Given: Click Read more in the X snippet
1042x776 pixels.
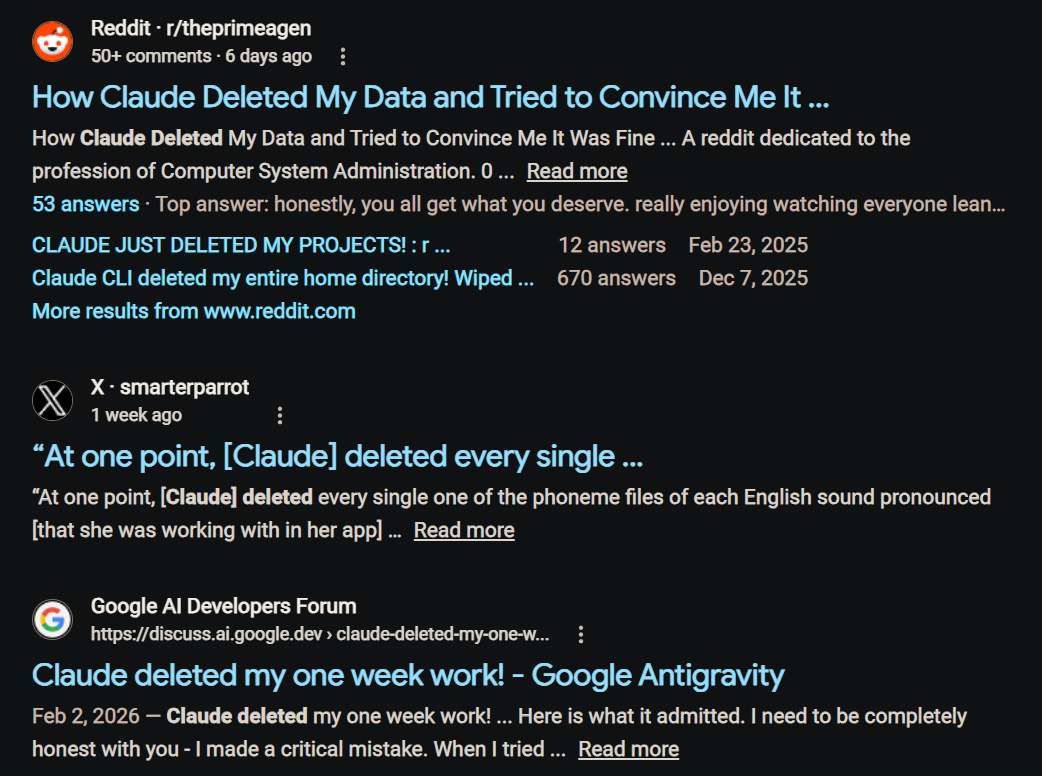Looking at the screenshot, I should [464, 530].
